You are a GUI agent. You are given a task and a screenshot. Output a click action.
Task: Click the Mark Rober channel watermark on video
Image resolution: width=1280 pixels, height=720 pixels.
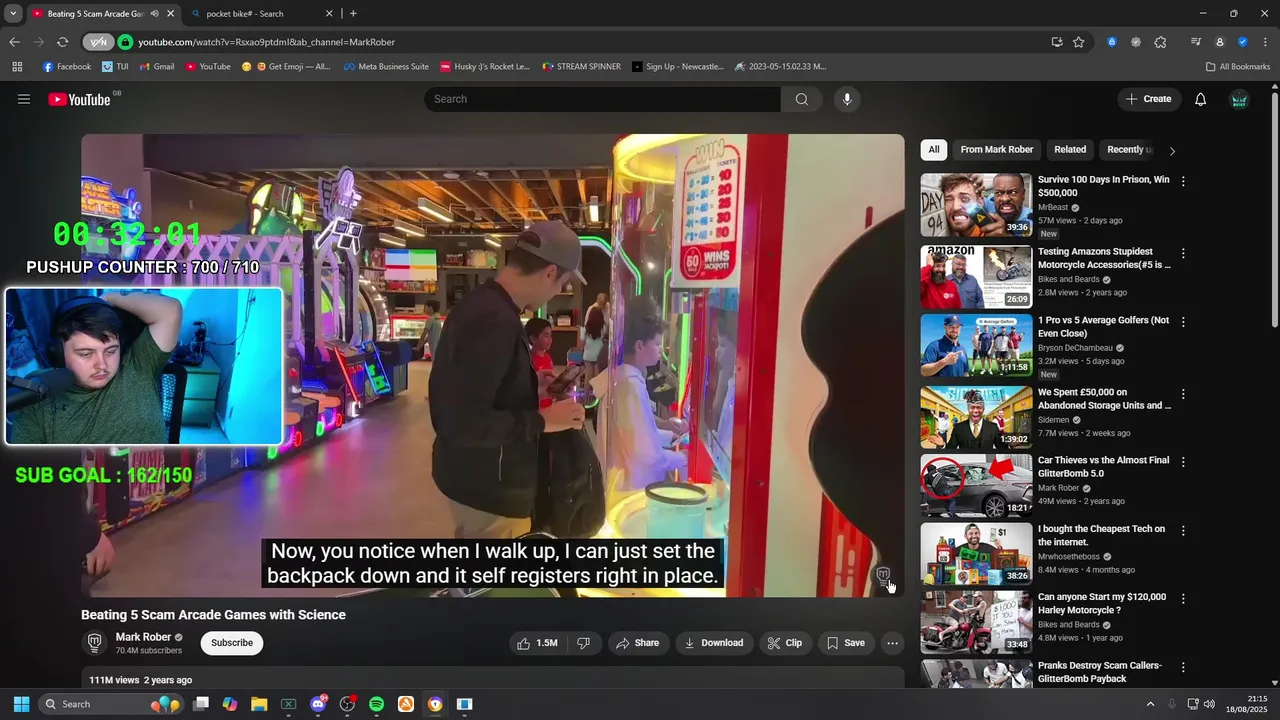[x=882, y=575]
